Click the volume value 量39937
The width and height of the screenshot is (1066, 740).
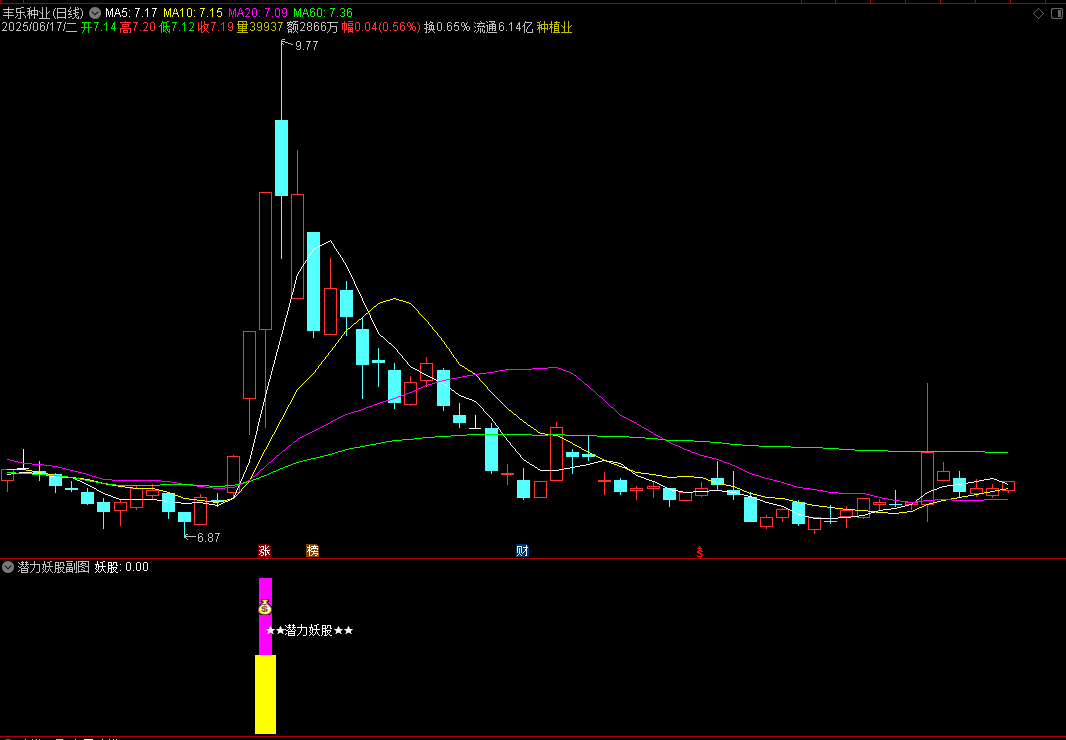[260, 27]
